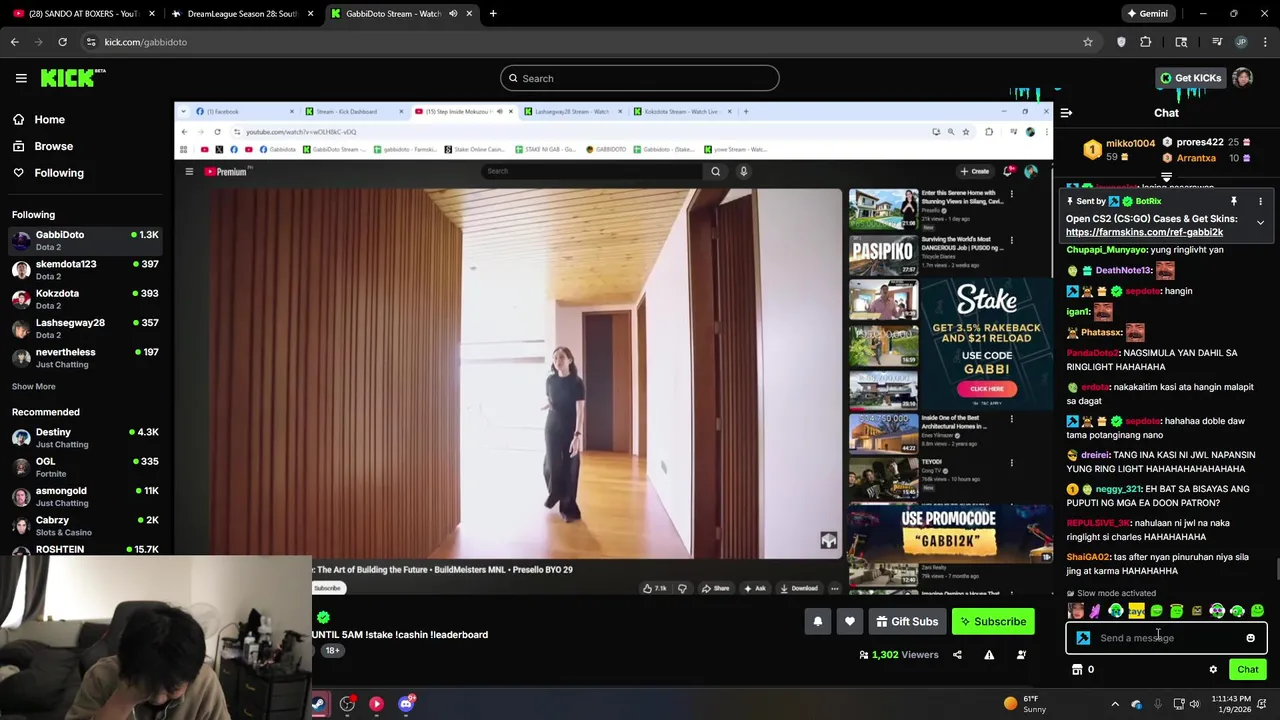Unpin the BotRix pinned message
The width and height of the screenshot is (1280, 720).
[1234, 201]
